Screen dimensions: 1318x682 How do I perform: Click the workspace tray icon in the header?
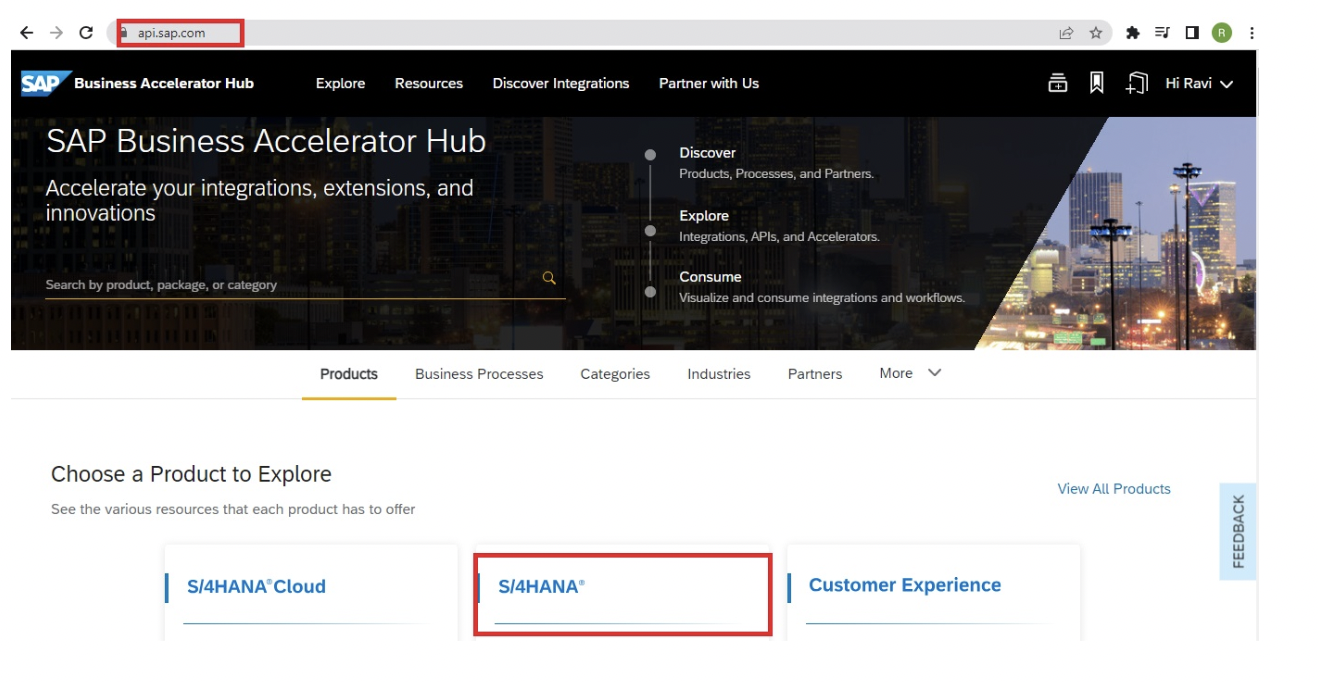1058,83
